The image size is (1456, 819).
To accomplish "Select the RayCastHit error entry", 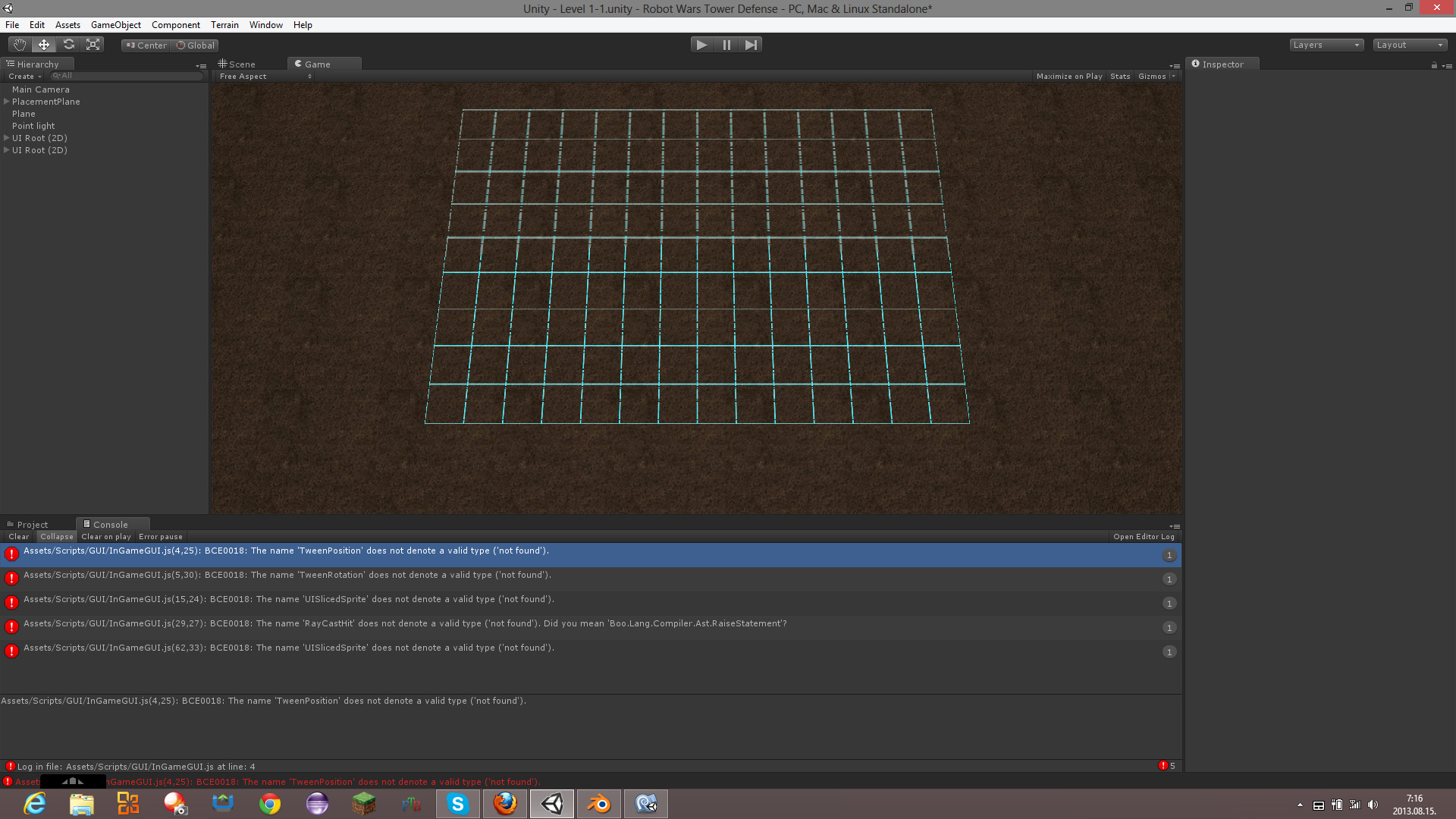I will click(591, 628).
